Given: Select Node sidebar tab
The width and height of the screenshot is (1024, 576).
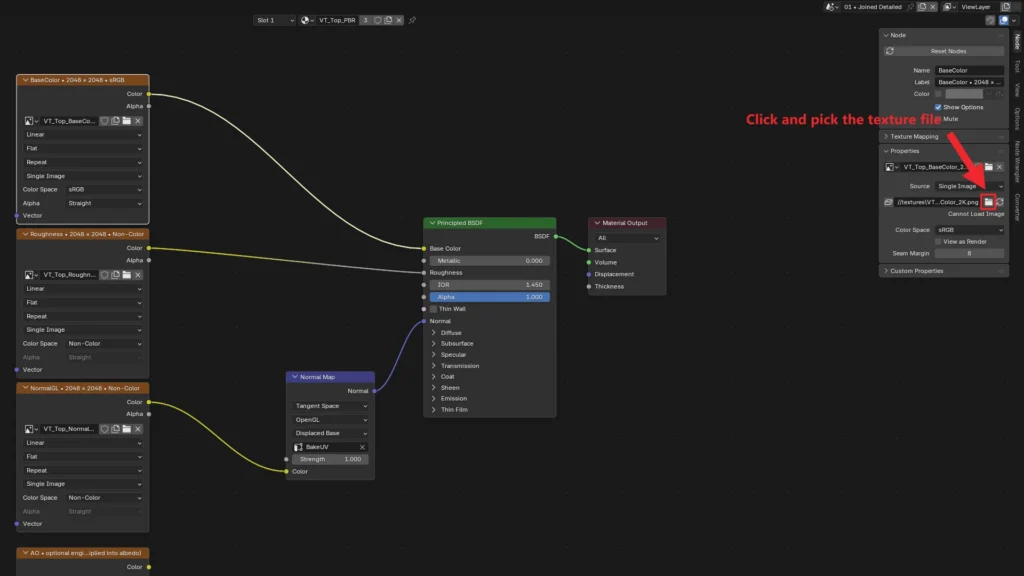Looking at the screenshot, I should 1017,41.
